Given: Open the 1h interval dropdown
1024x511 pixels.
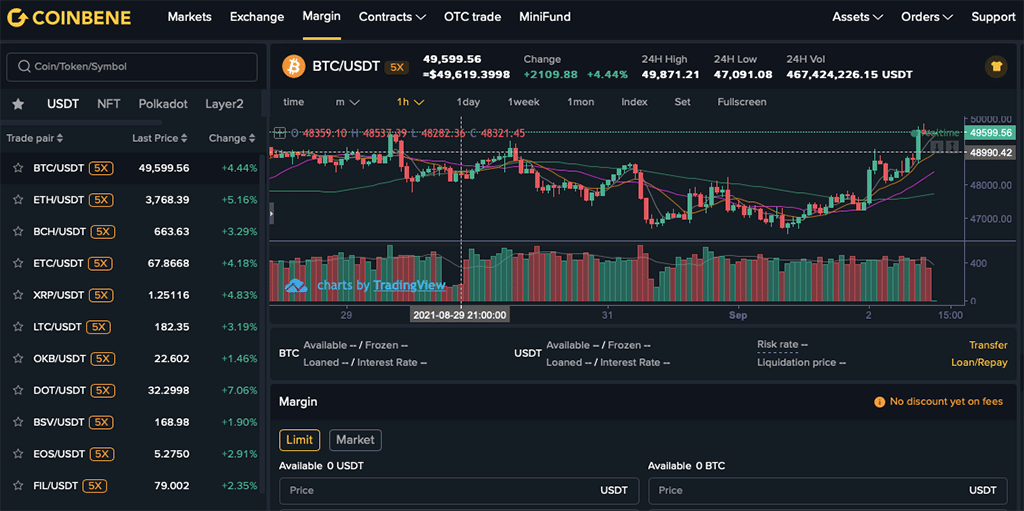Looking at the screenshot, I should tap(411, 102).
